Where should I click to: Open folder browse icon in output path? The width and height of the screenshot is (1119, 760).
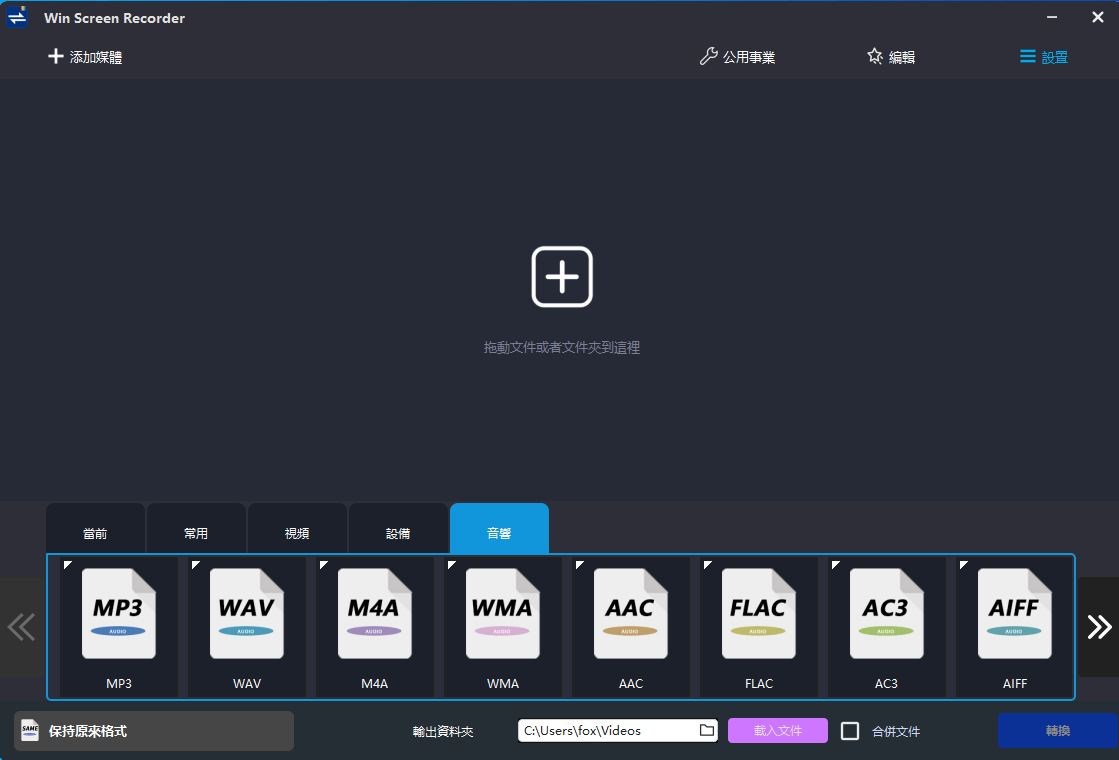(x=707, y=730)
